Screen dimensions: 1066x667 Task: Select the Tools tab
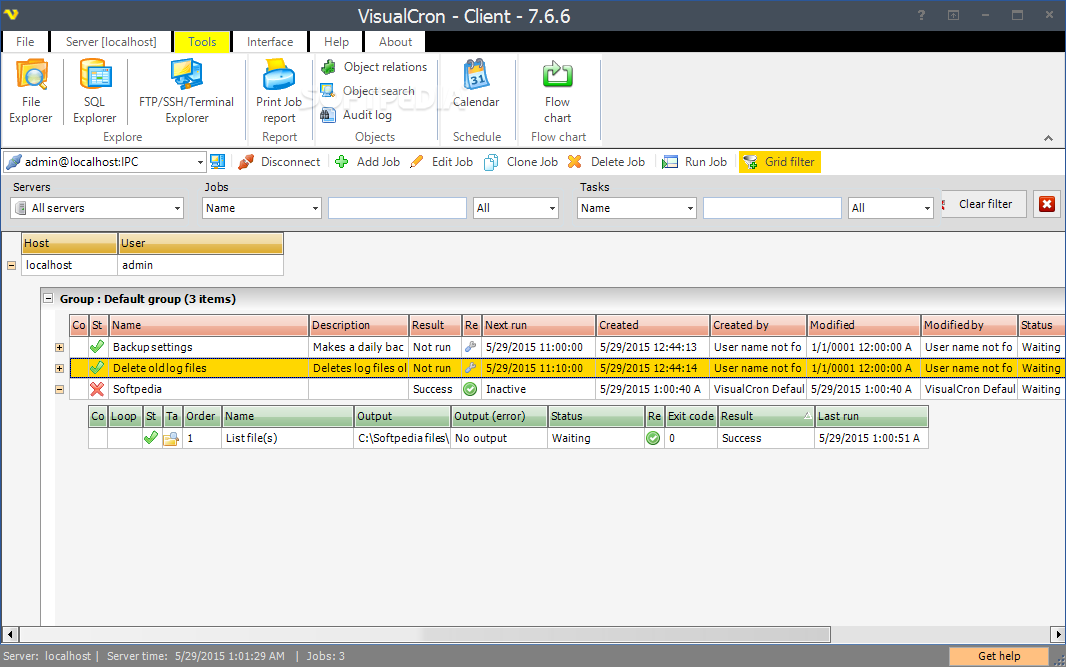pos(202,41)
